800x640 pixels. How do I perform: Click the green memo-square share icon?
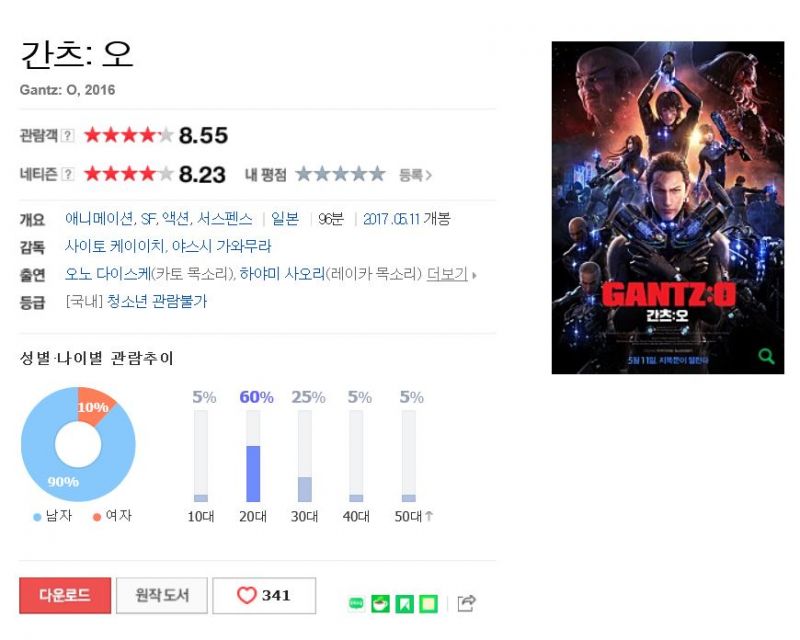[429, 604]
